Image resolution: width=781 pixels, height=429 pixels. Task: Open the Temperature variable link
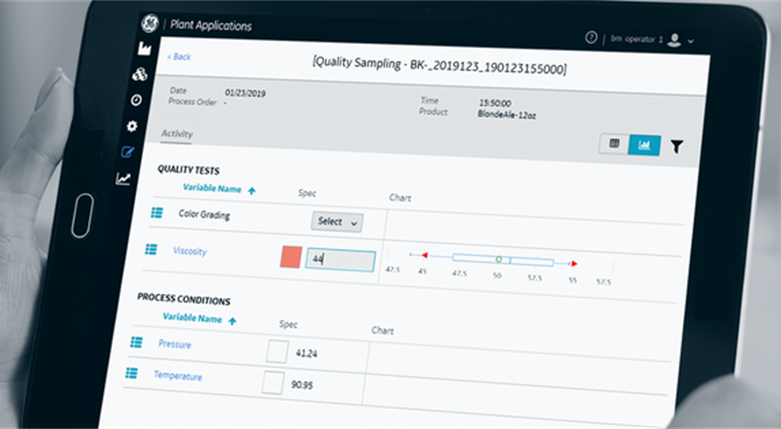pyautogui.click(x=178, y=376)
